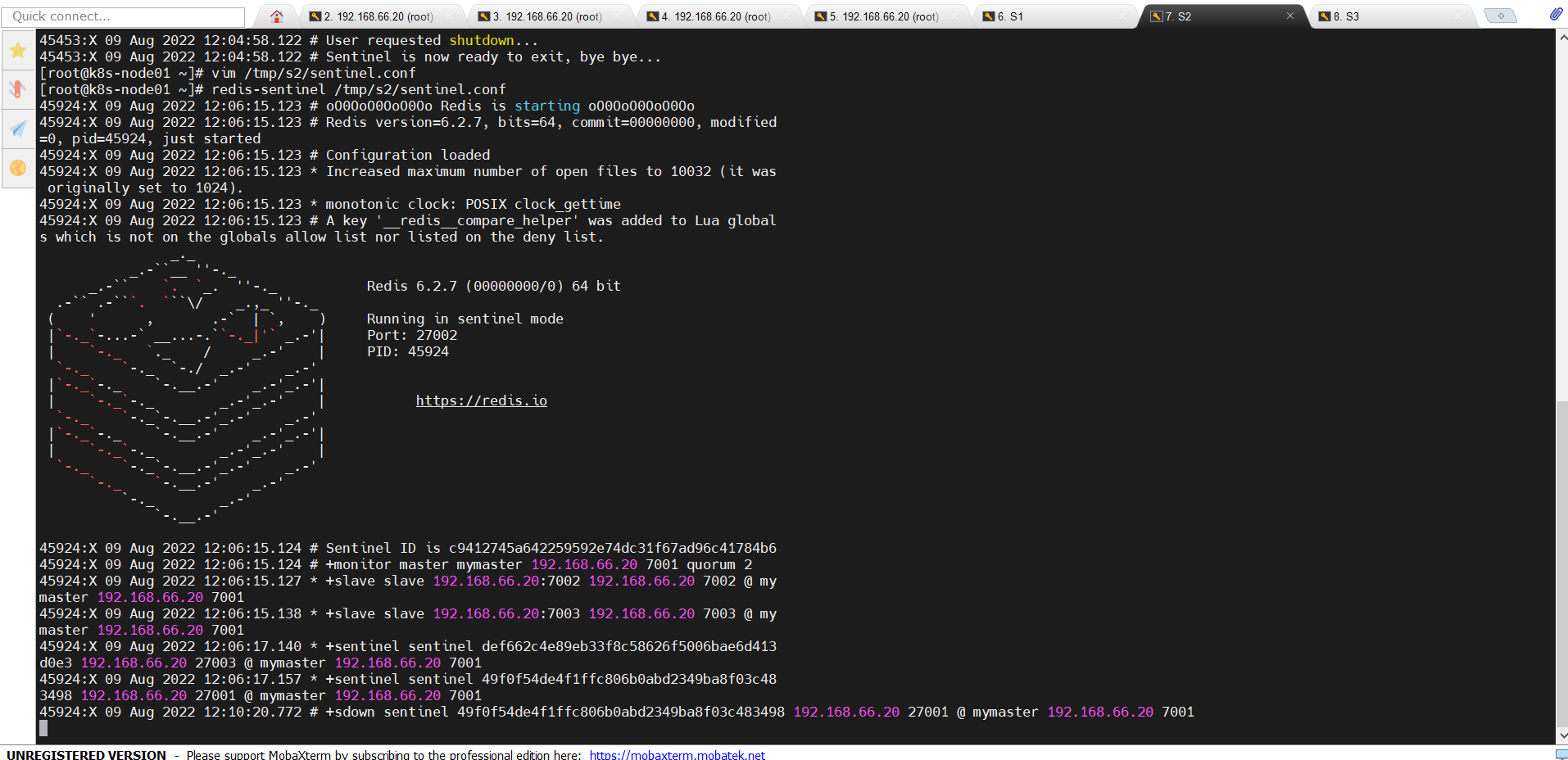1568x760 pixels.
Task: Click the 'Running in sentinel mode' text
Action: click(x=465, y=319)
